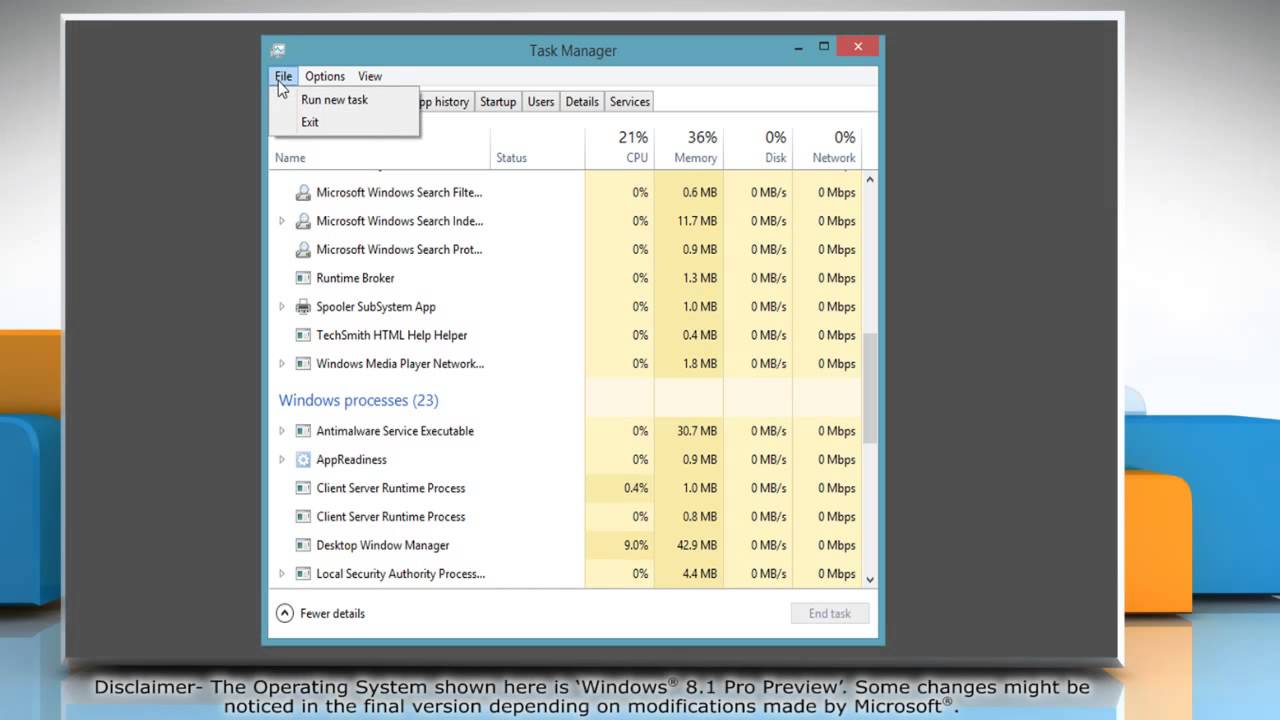Click the 42.9 MB memory value
The image size is (1280, 720).
click(x=697, y=545)
